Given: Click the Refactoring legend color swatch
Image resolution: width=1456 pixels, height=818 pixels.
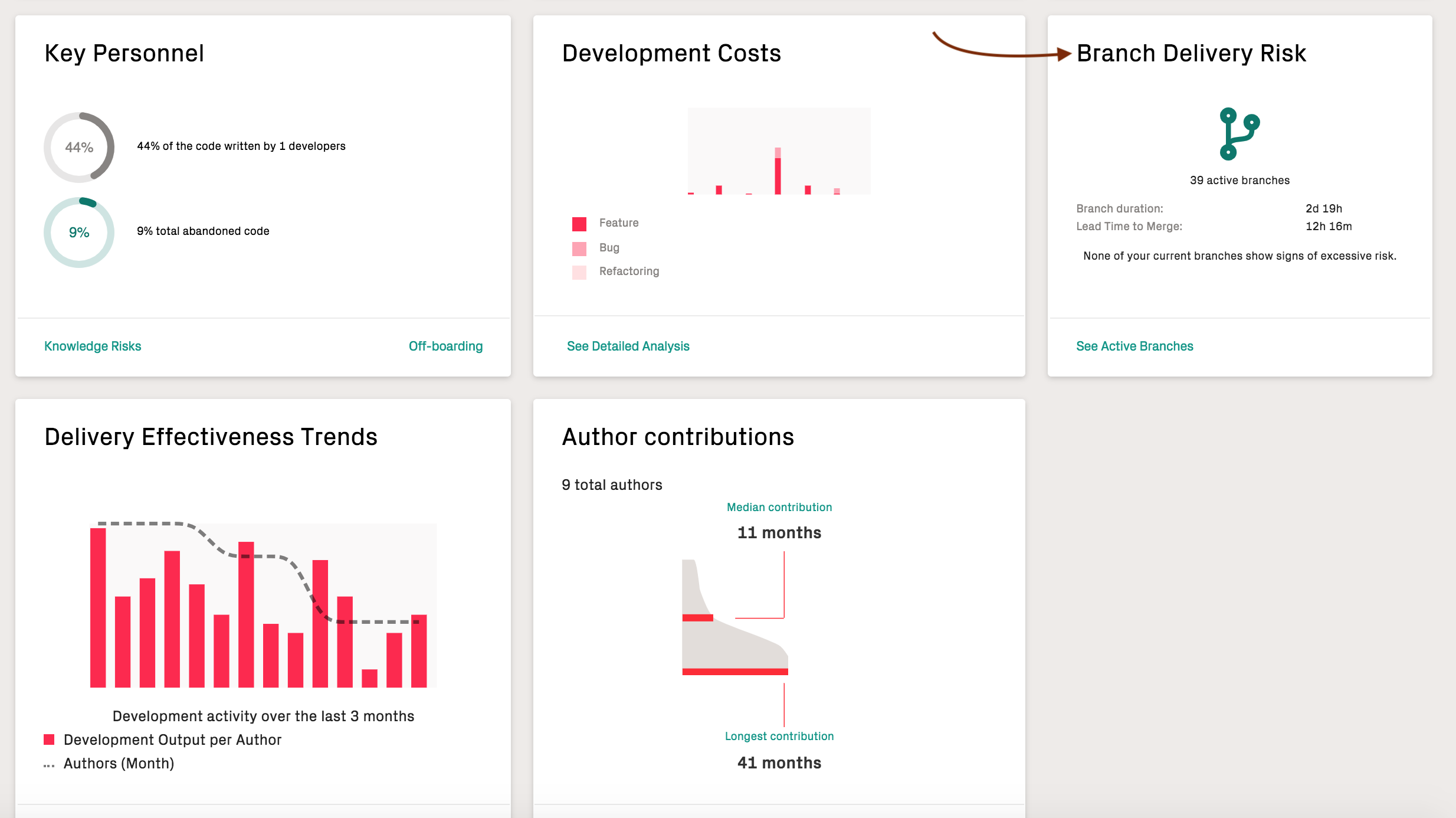Looking at the screenshot, I should click(579, 272).
